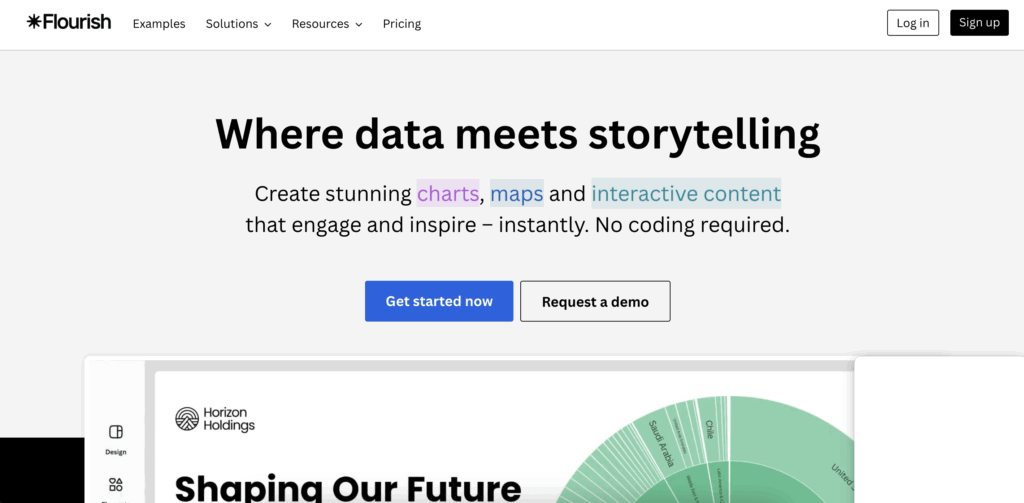This screenshot has height=503, width=1024.
Task: Click the Shaping Our Future headline preview
Action: point(348,487)
